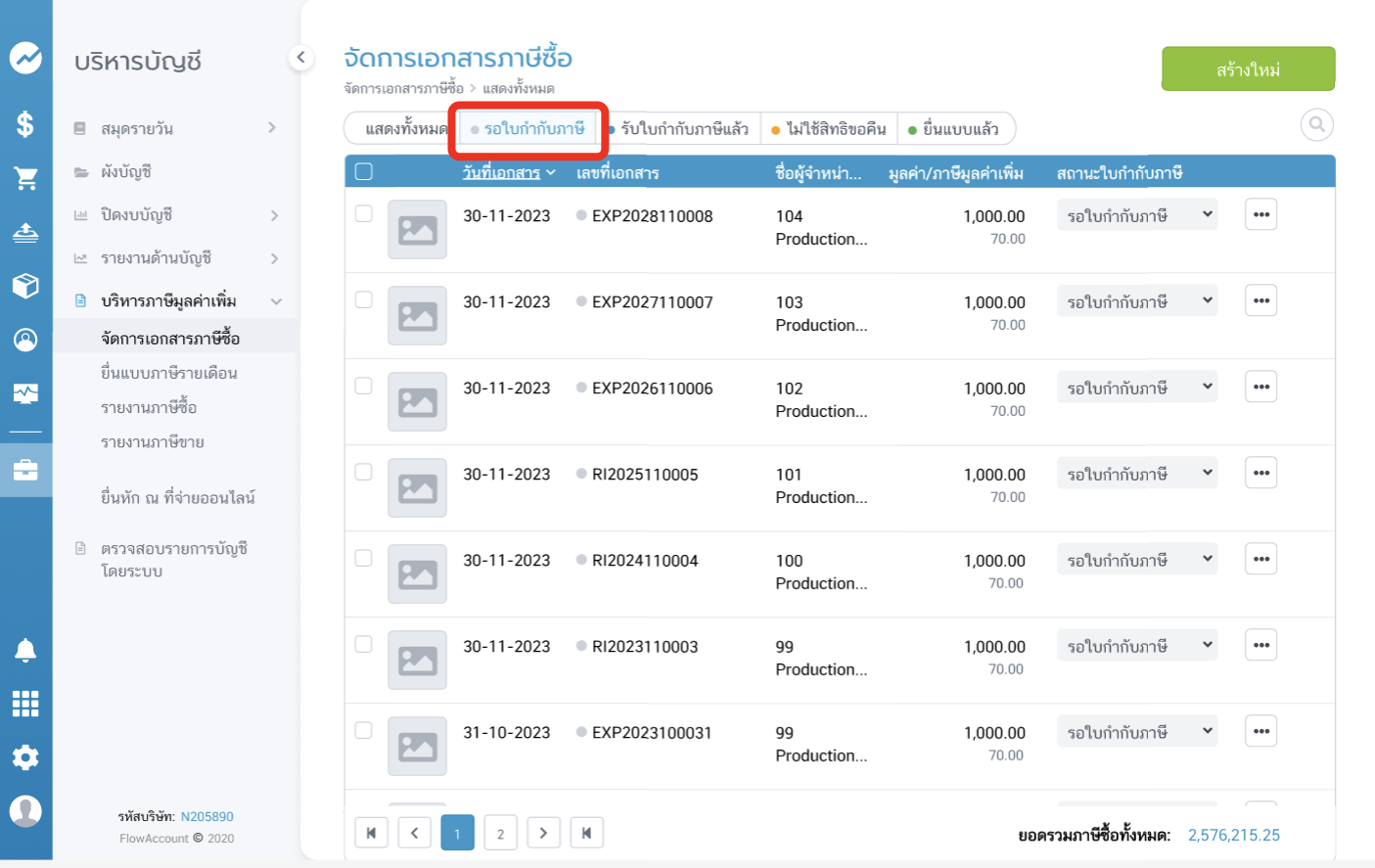Click the box/product icon in sidebar
This screenshot has height=868, width=1375.
(25, 285)
